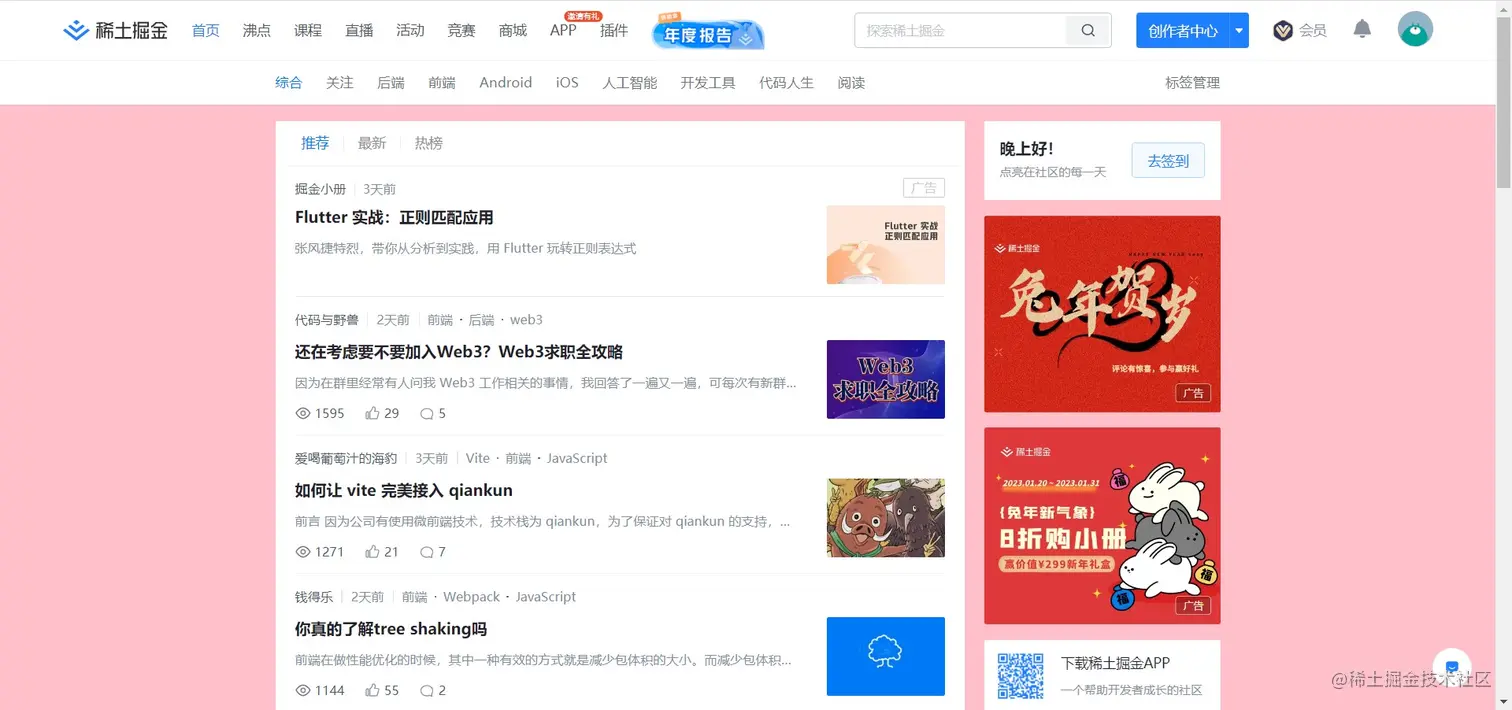Open 插件 in top navigation
Viewport: 1512px width, 710px height.
point(614,30)
